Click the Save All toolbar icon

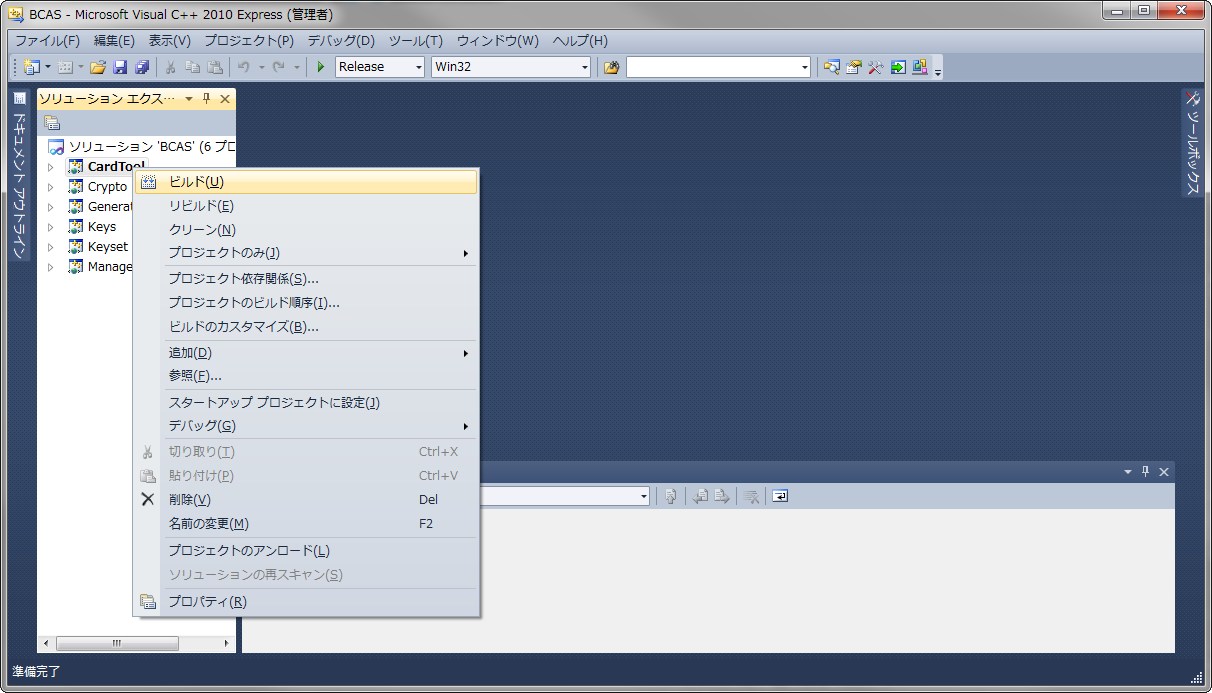click(x=142, y=67)
